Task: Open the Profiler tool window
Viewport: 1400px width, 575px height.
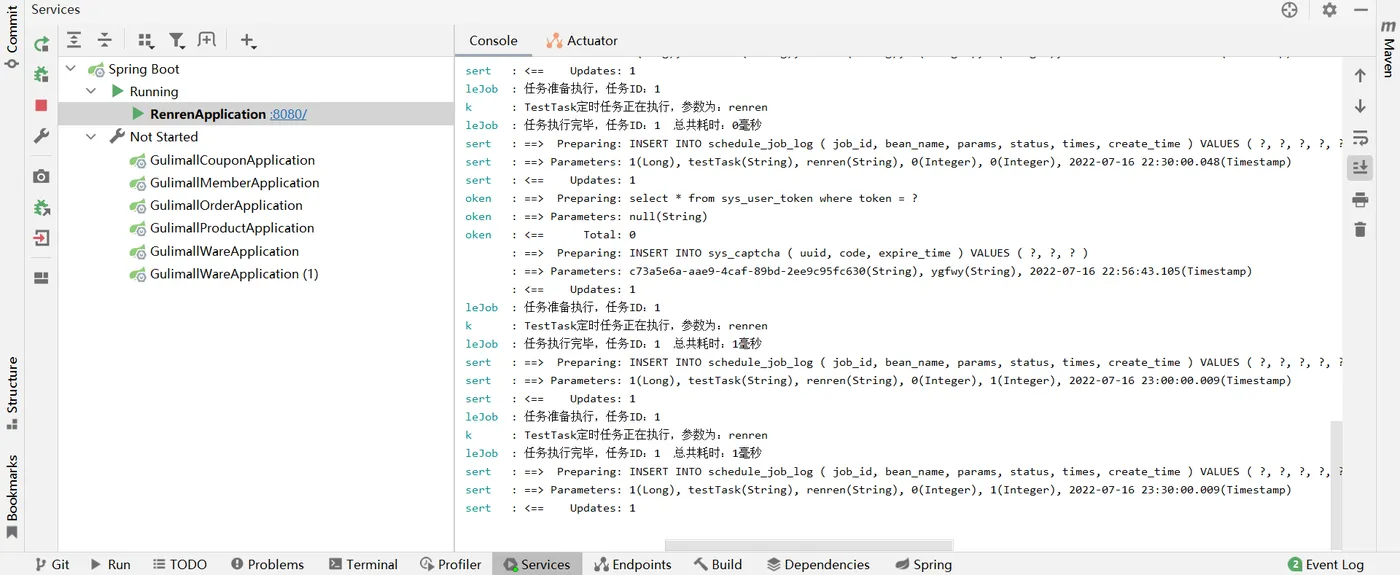Action: [451, 564]
